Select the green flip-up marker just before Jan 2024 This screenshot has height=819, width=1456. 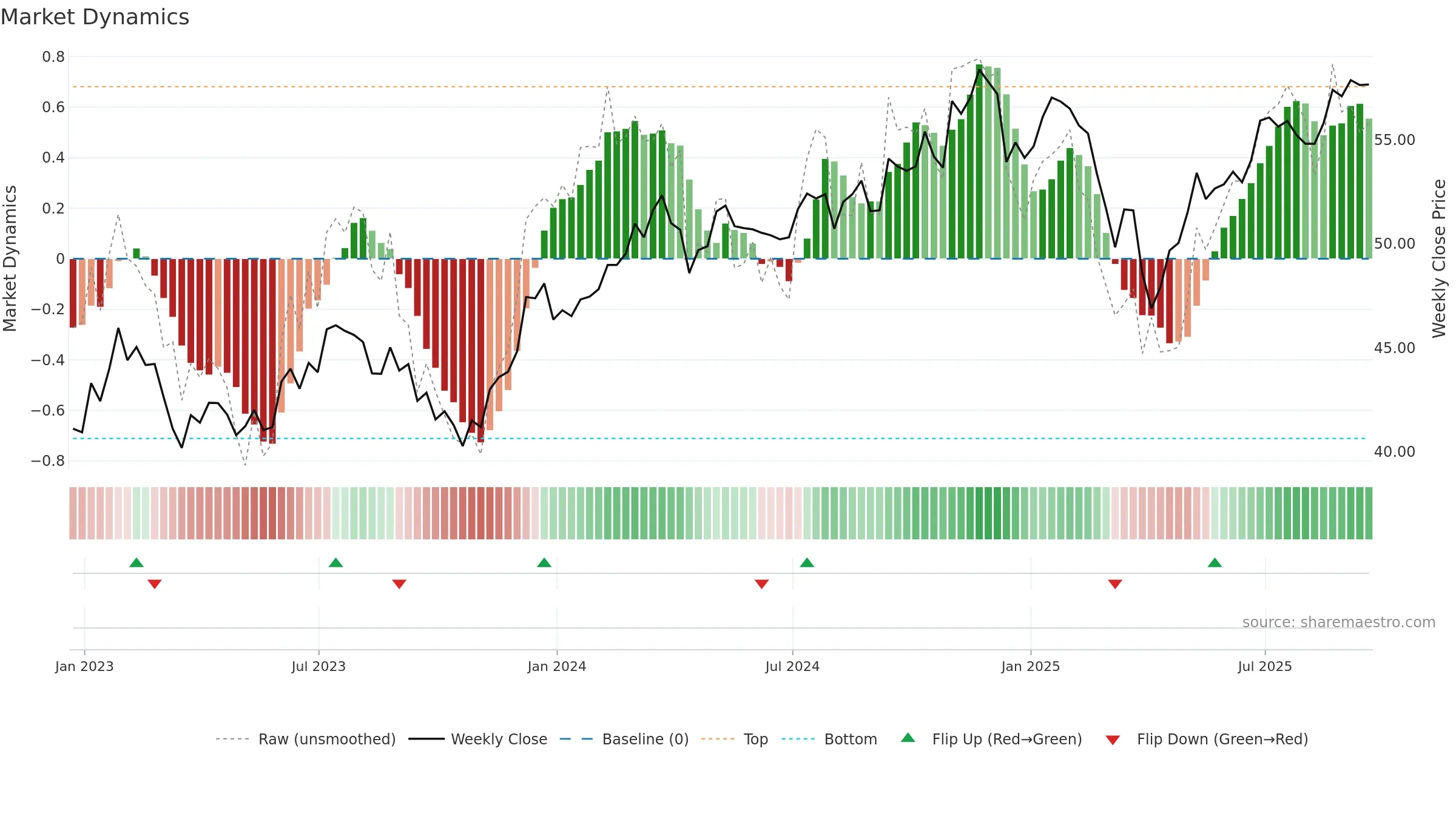coord(544,562)
